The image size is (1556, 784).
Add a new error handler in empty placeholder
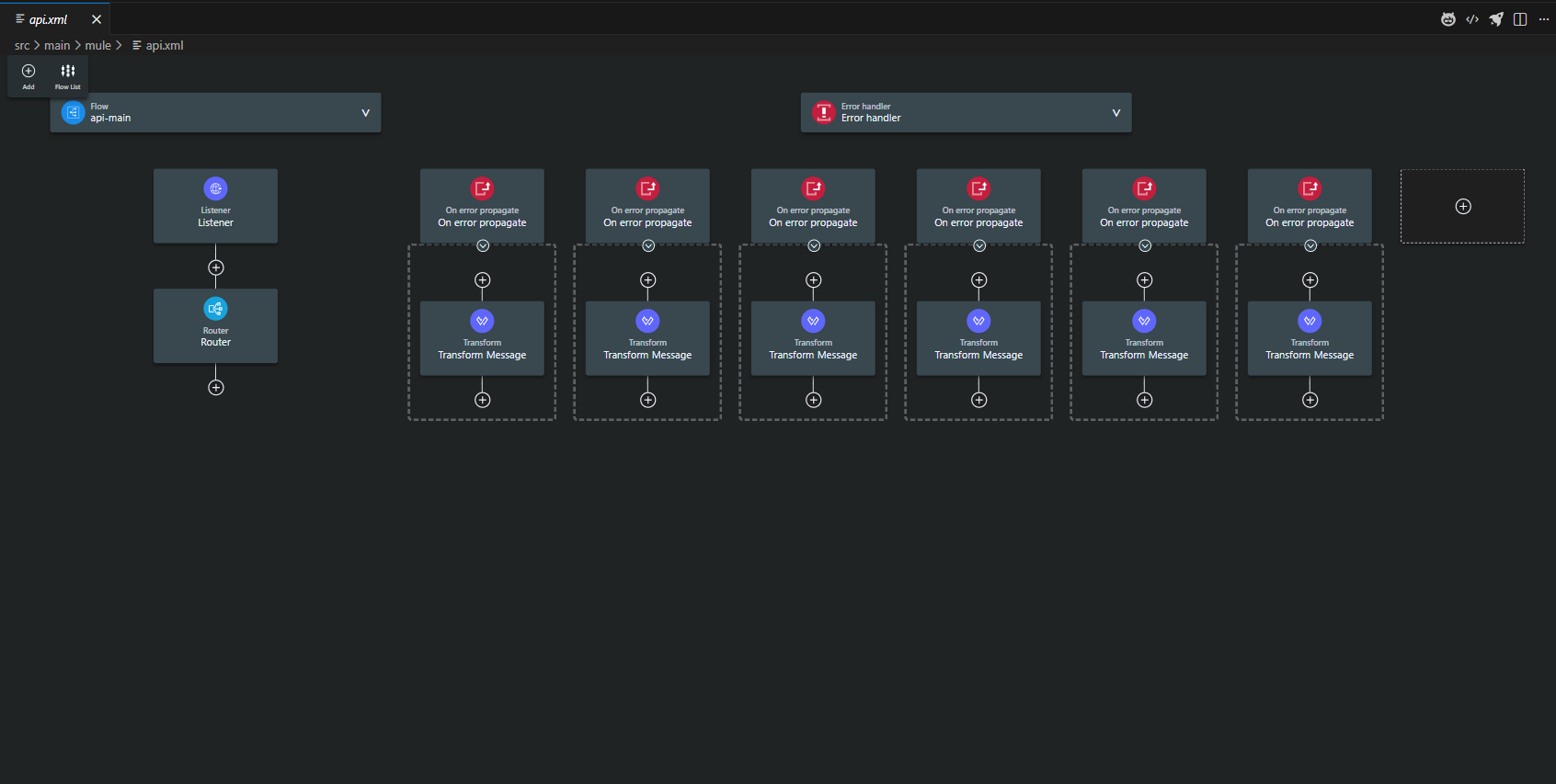pos(1463,207)
